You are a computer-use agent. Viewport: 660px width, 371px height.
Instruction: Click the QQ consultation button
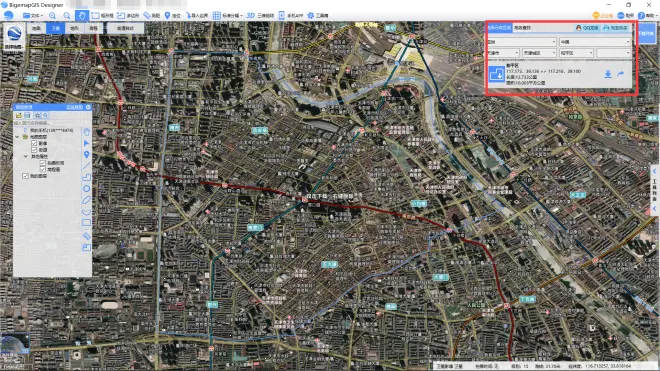click(x=587, y=28)
